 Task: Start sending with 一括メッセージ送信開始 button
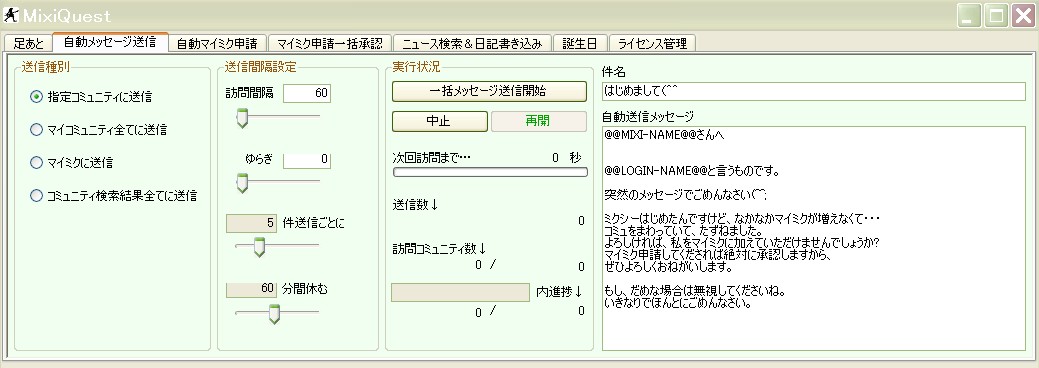point(490,92)
